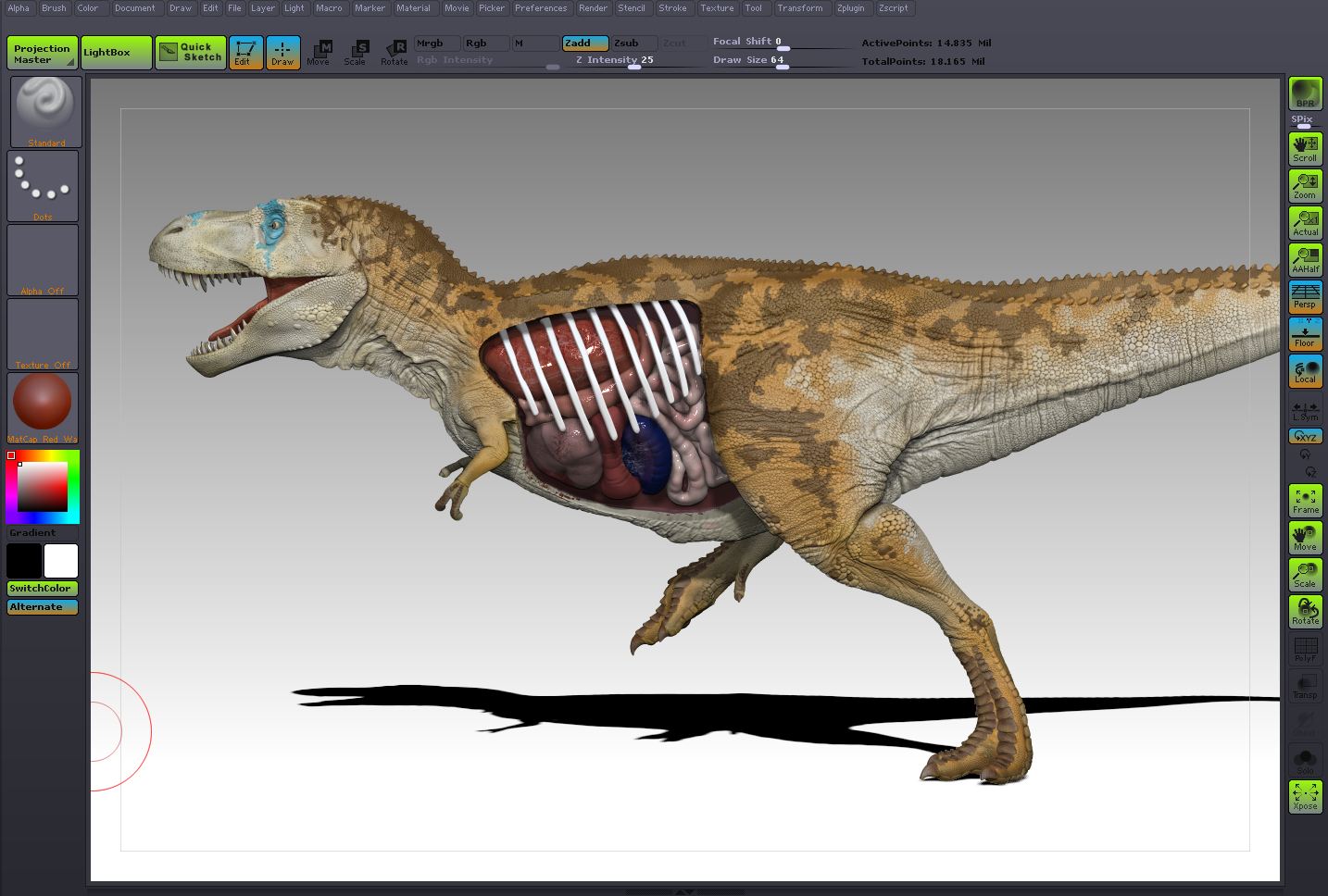Screen dimensions: 1328x896
Task: Open the Transform menu
Action: tap(800, 8)
